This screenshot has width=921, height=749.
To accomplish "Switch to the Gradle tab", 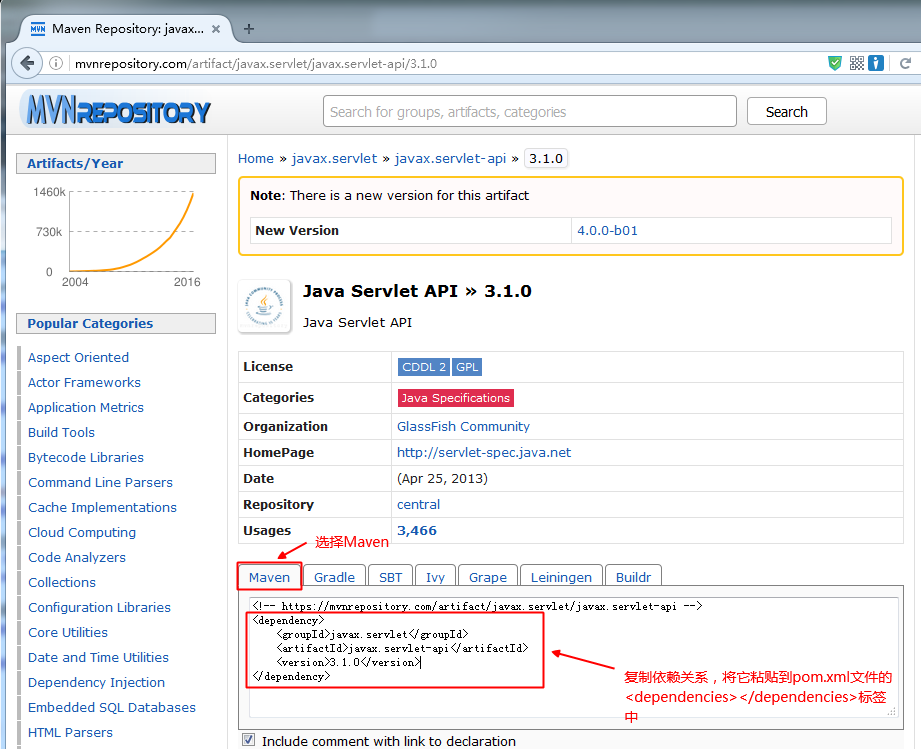I will (x=334, y=577).
